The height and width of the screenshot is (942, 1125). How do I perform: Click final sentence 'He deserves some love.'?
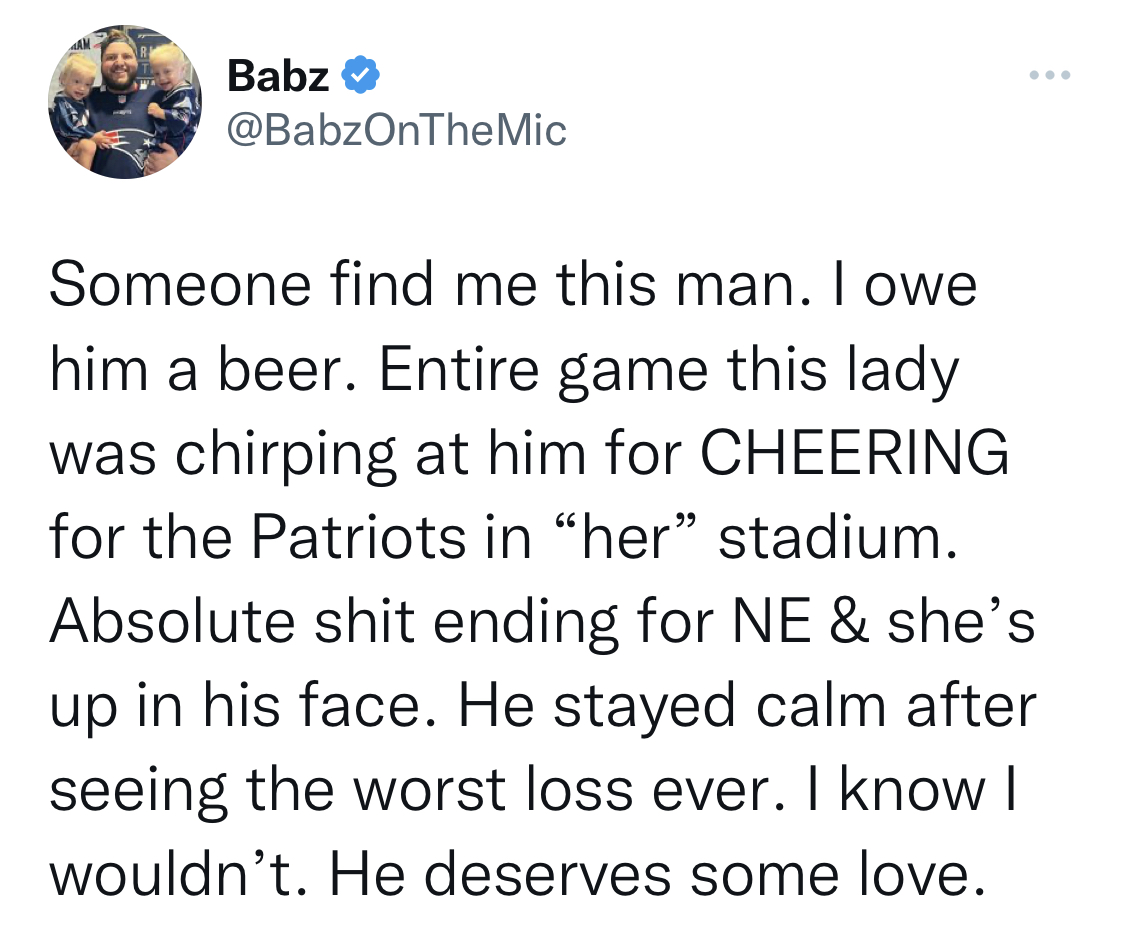coord(658,874)
